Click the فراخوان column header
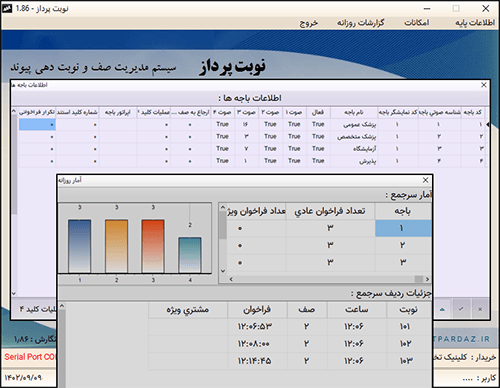This screenshot has width=500, height=388. click(x=257, y=310)
